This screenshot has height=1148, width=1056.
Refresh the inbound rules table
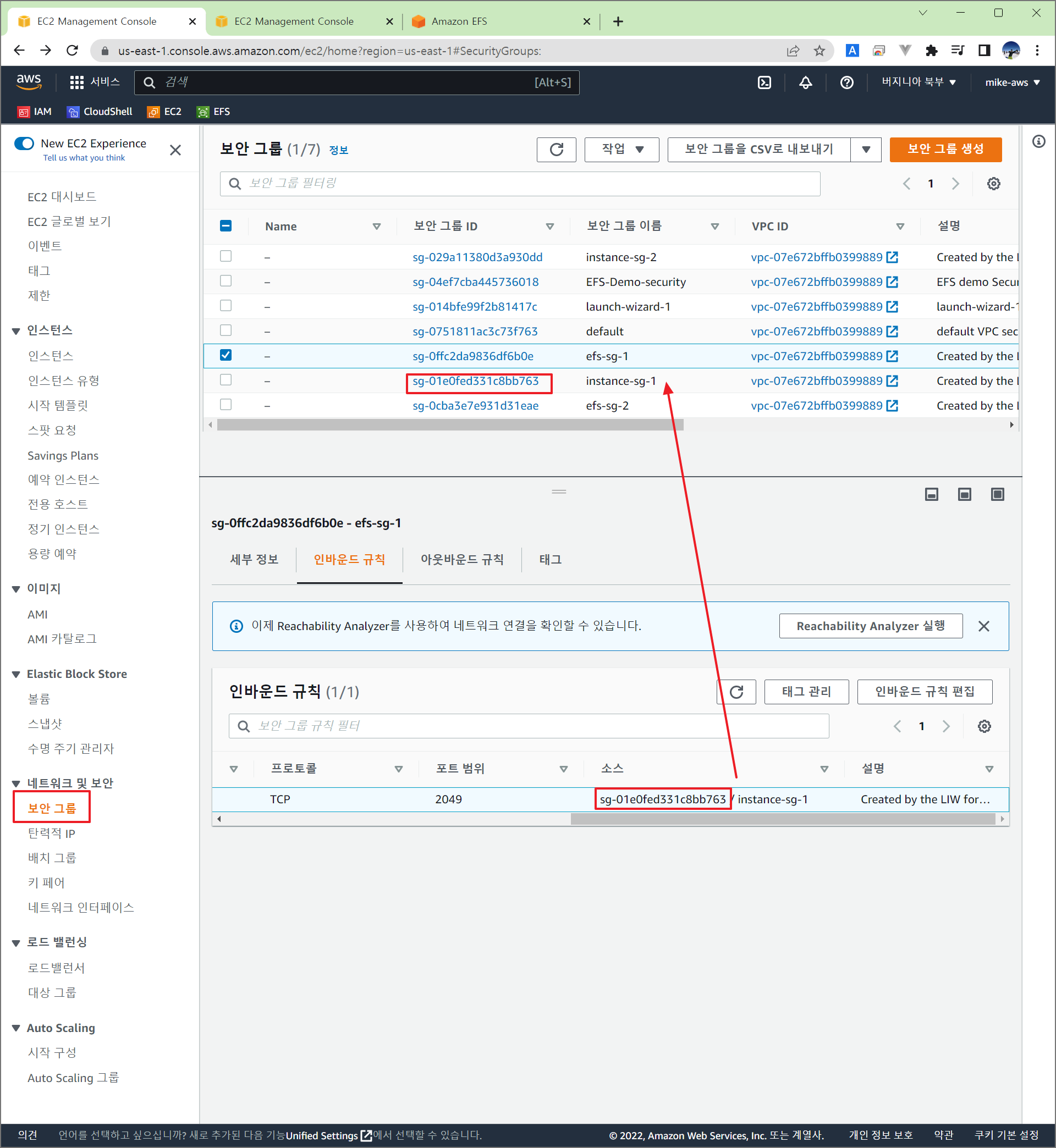pos(736,692)
